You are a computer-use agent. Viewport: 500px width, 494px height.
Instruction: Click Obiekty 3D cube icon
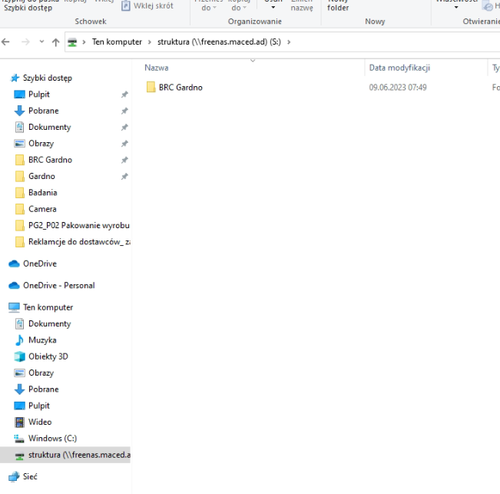coord(20,356)
